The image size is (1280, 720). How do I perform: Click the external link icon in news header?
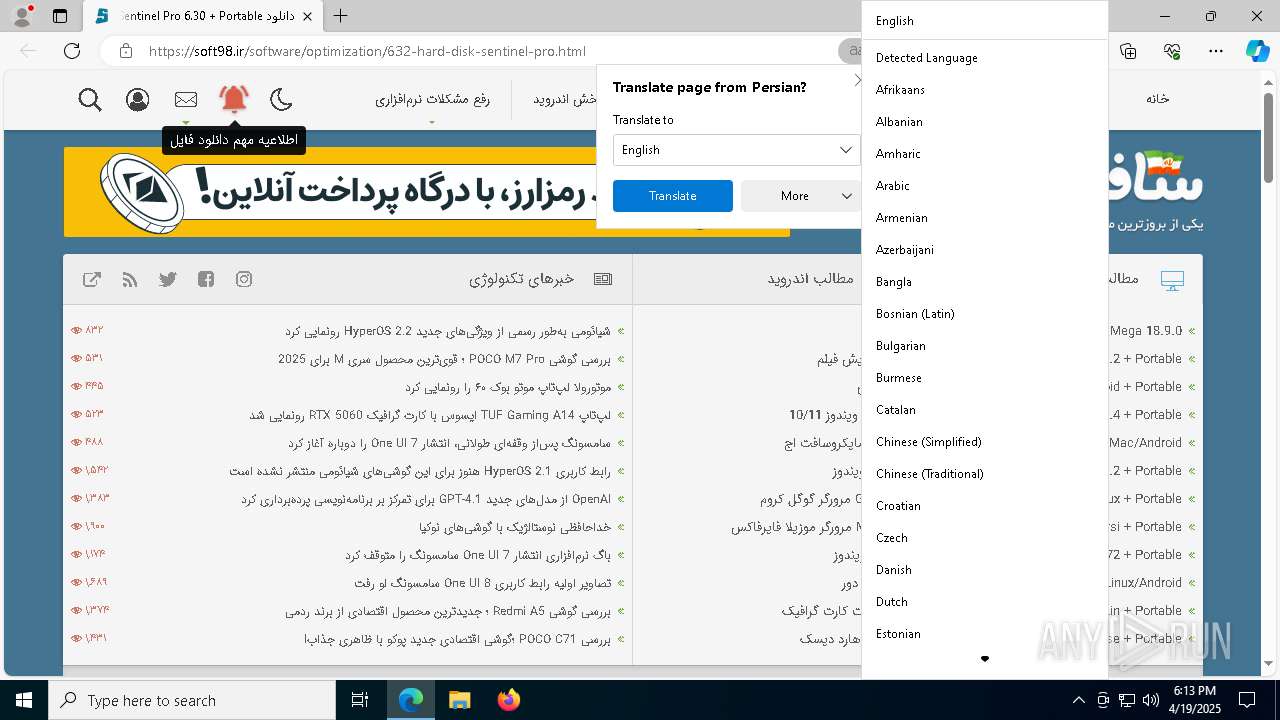click(92, 279)
